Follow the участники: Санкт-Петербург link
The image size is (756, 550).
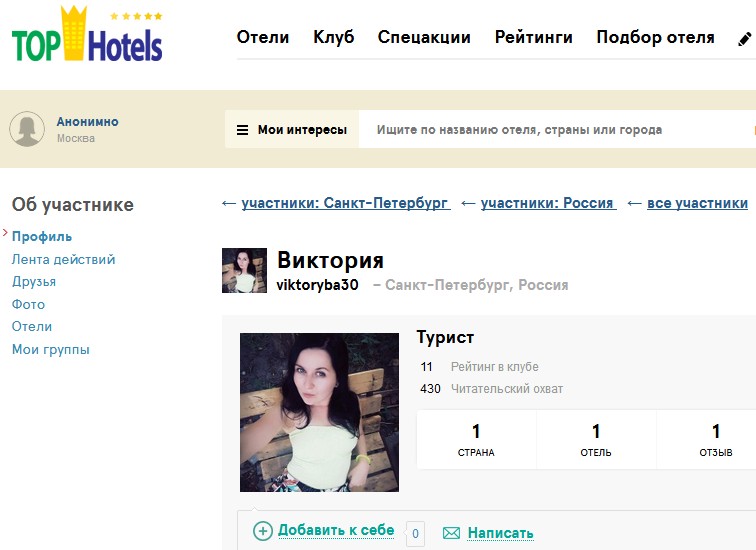(346, 203)
